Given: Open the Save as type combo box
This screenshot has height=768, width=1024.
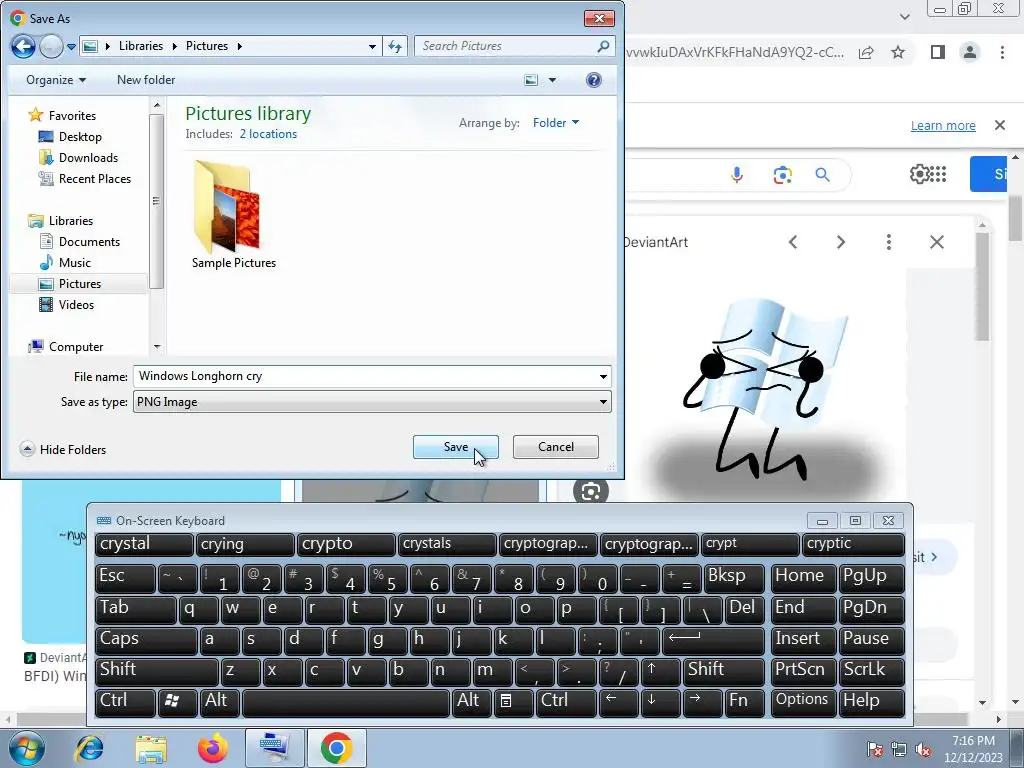Looking at the screenshot, I should 372,402.
